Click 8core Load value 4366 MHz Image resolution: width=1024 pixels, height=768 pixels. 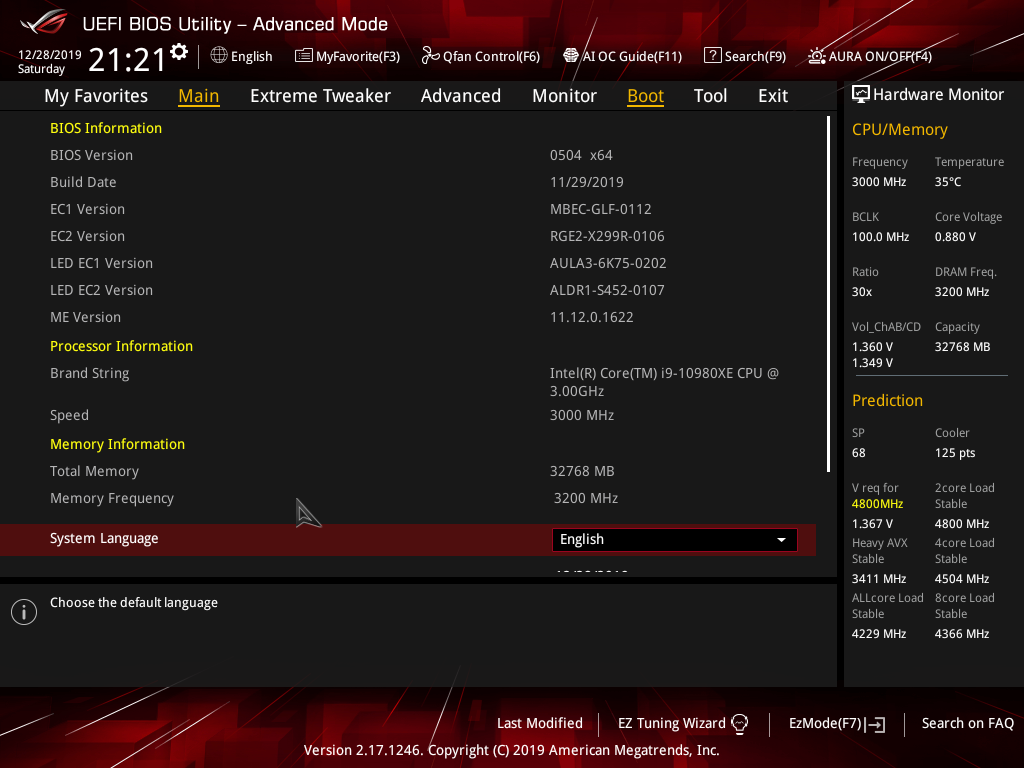click(961, 634)
